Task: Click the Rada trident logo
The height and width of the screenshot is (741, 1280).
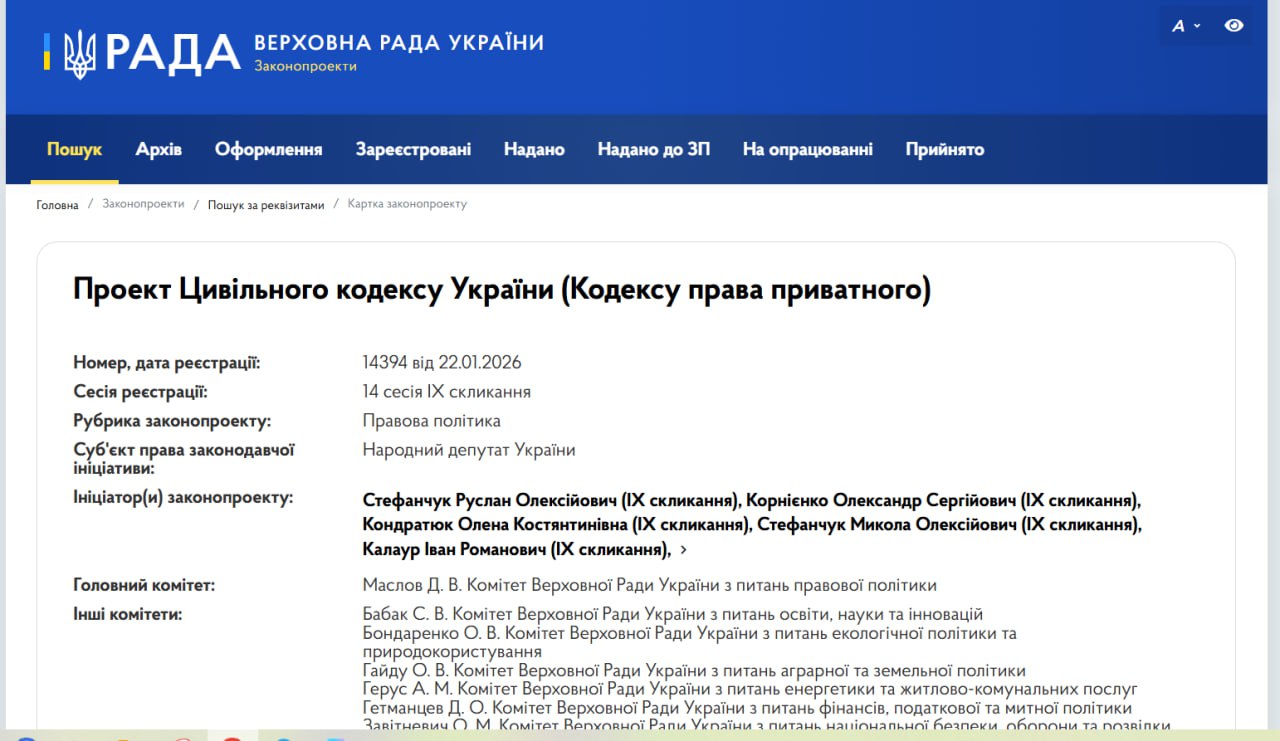Action: tap(80, 53)
